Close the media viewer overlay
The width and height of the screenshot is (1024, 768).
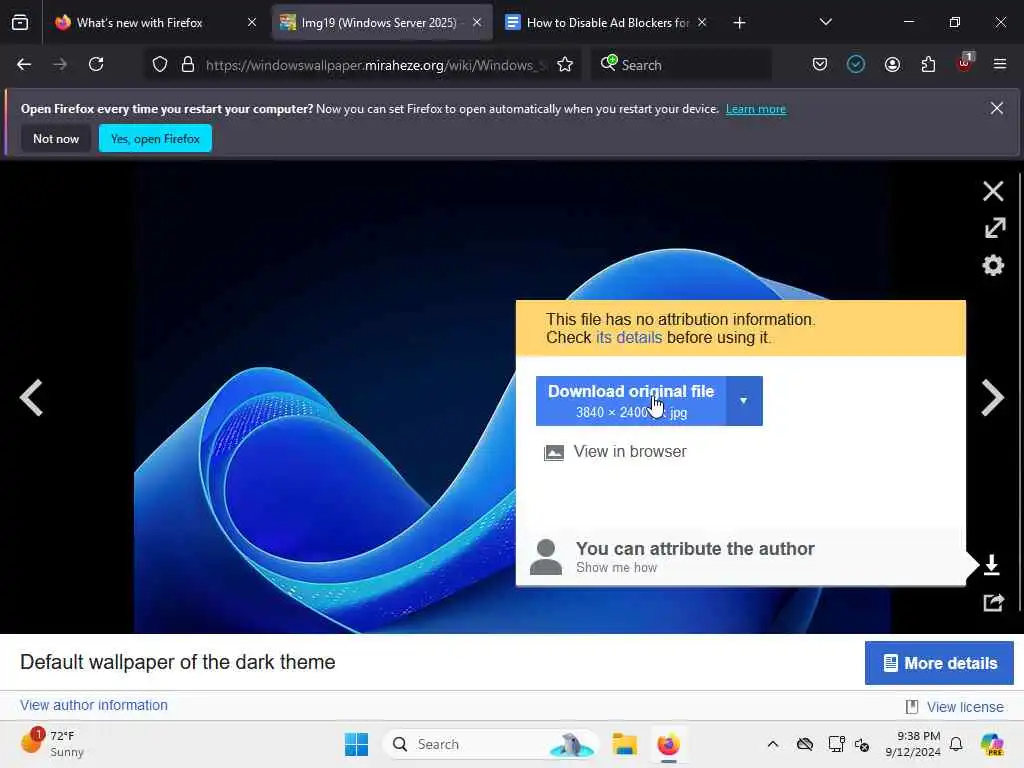coord(993,191)
